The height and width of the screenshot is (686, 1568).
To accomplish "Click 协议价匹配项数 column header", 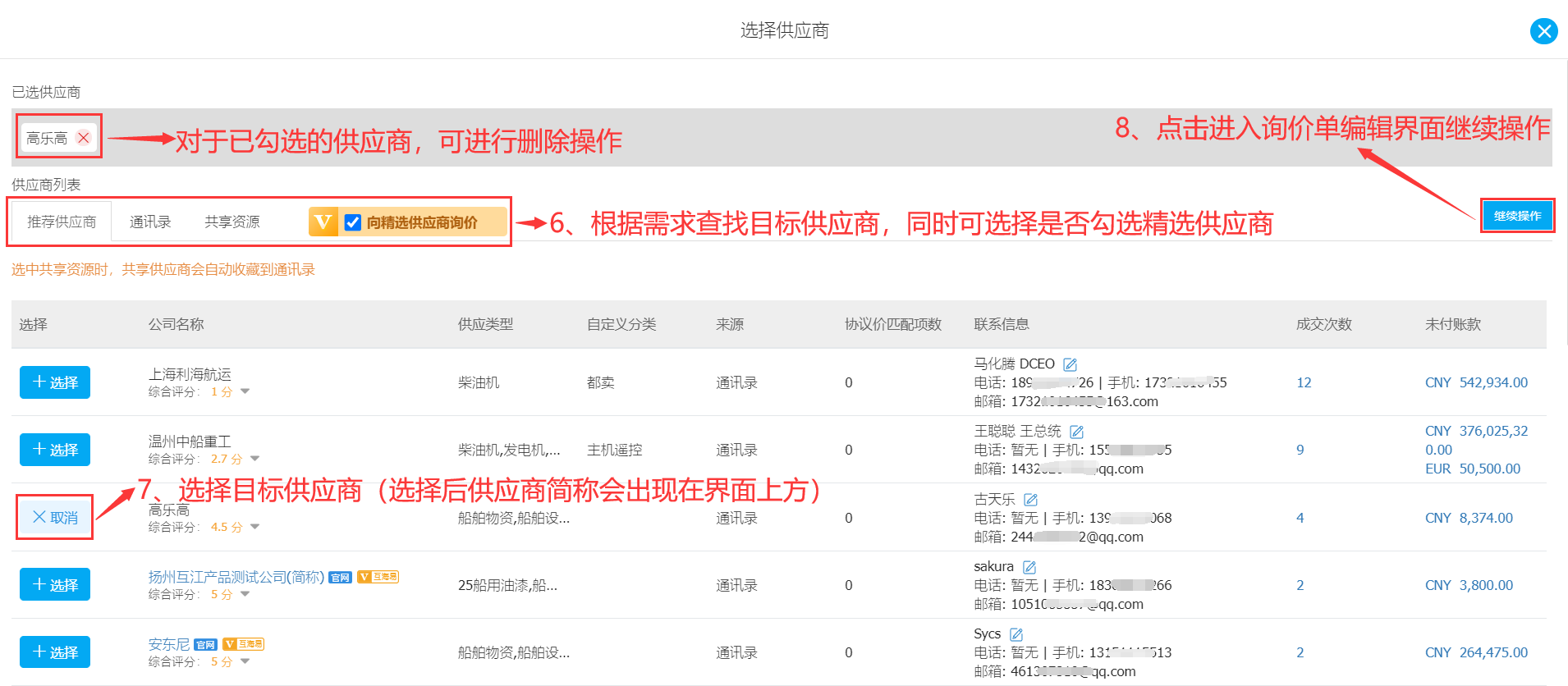I will 893,324.
